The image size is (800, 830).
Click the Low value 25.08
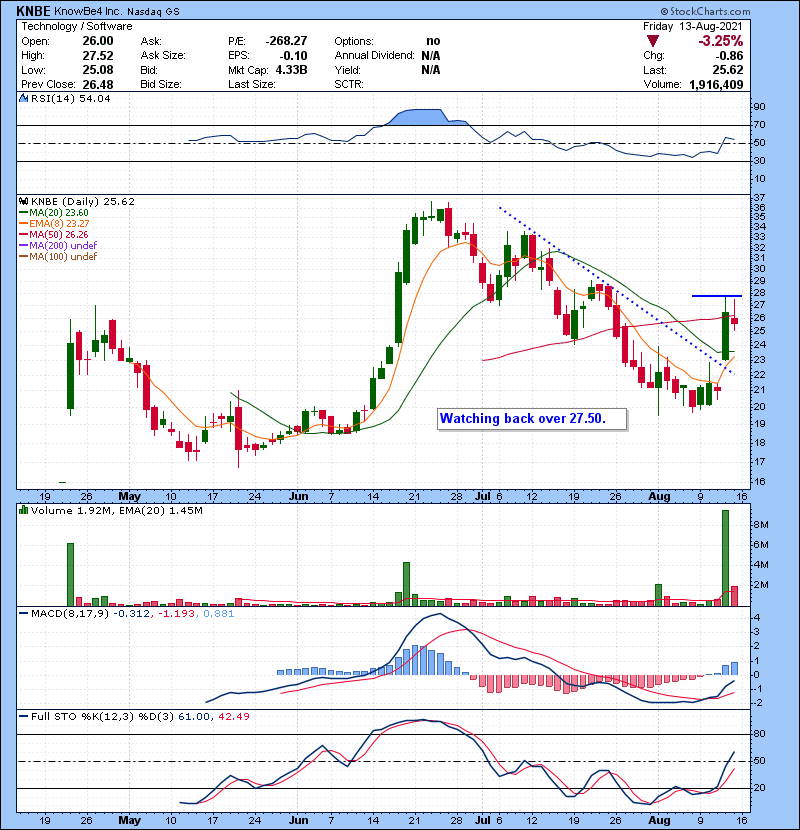point(98,70)
